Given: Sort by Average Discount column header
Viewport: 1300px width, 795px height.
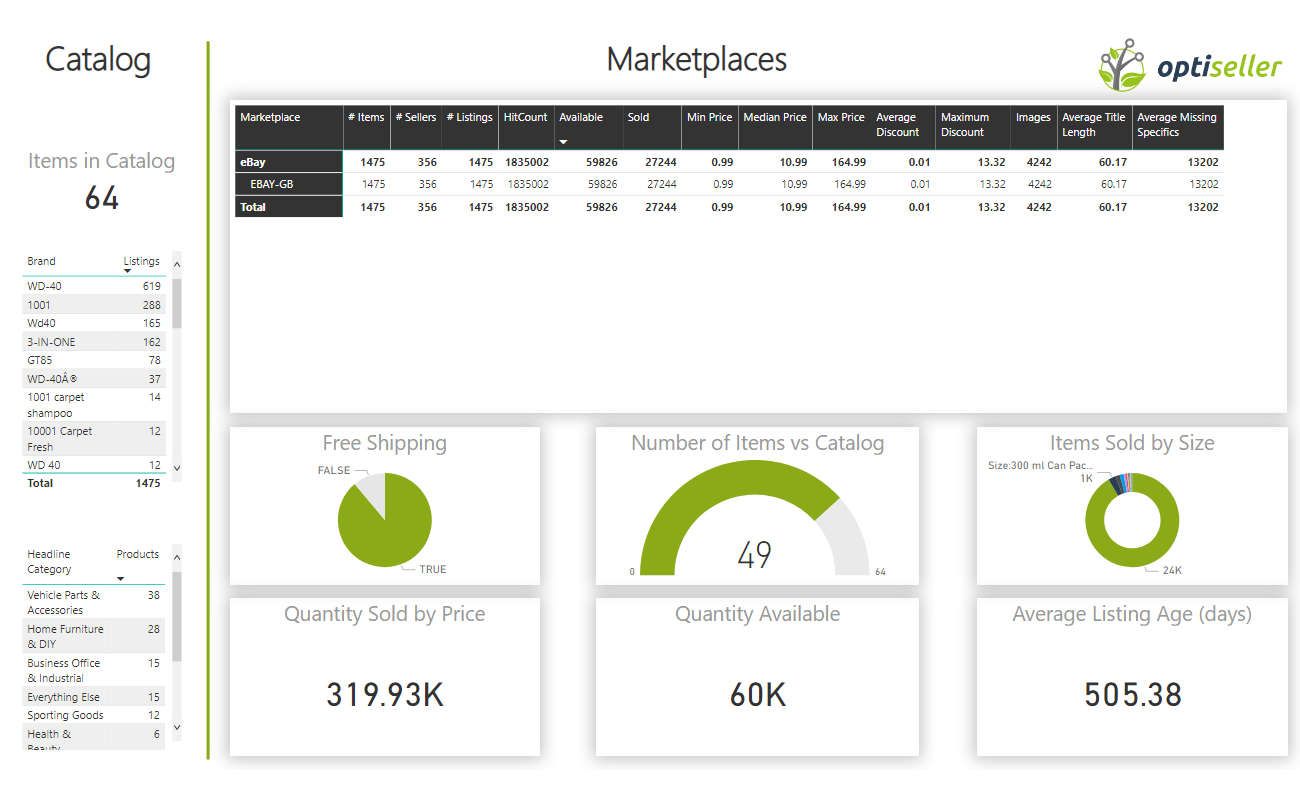Looking at the screenshot, I should [x=903, y=127].
